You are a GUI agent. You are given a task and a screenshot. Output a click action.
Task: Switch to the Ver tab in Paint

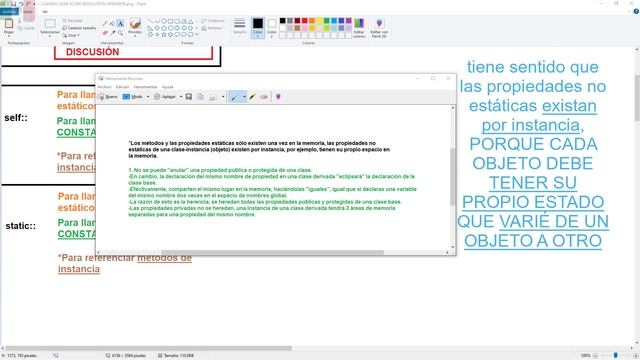coord(45,12)
